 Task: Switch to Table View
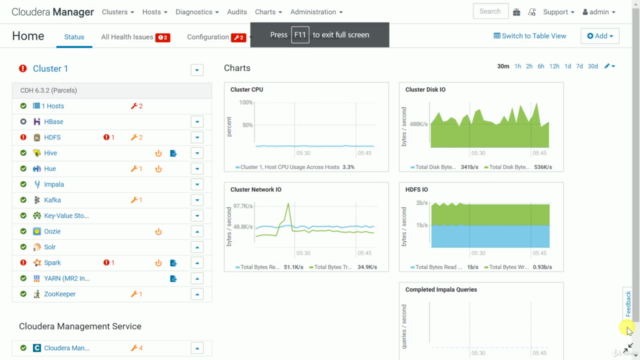[x=530, y=36]
